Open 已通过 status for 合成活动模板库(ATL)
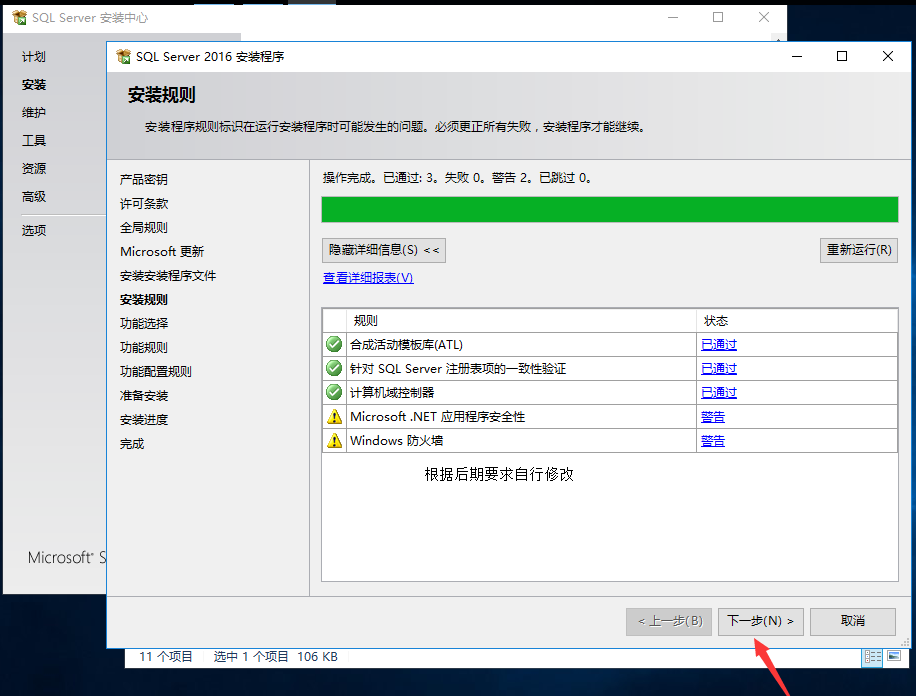Screen dimensions: 916x696 click(x=719, y=345)
